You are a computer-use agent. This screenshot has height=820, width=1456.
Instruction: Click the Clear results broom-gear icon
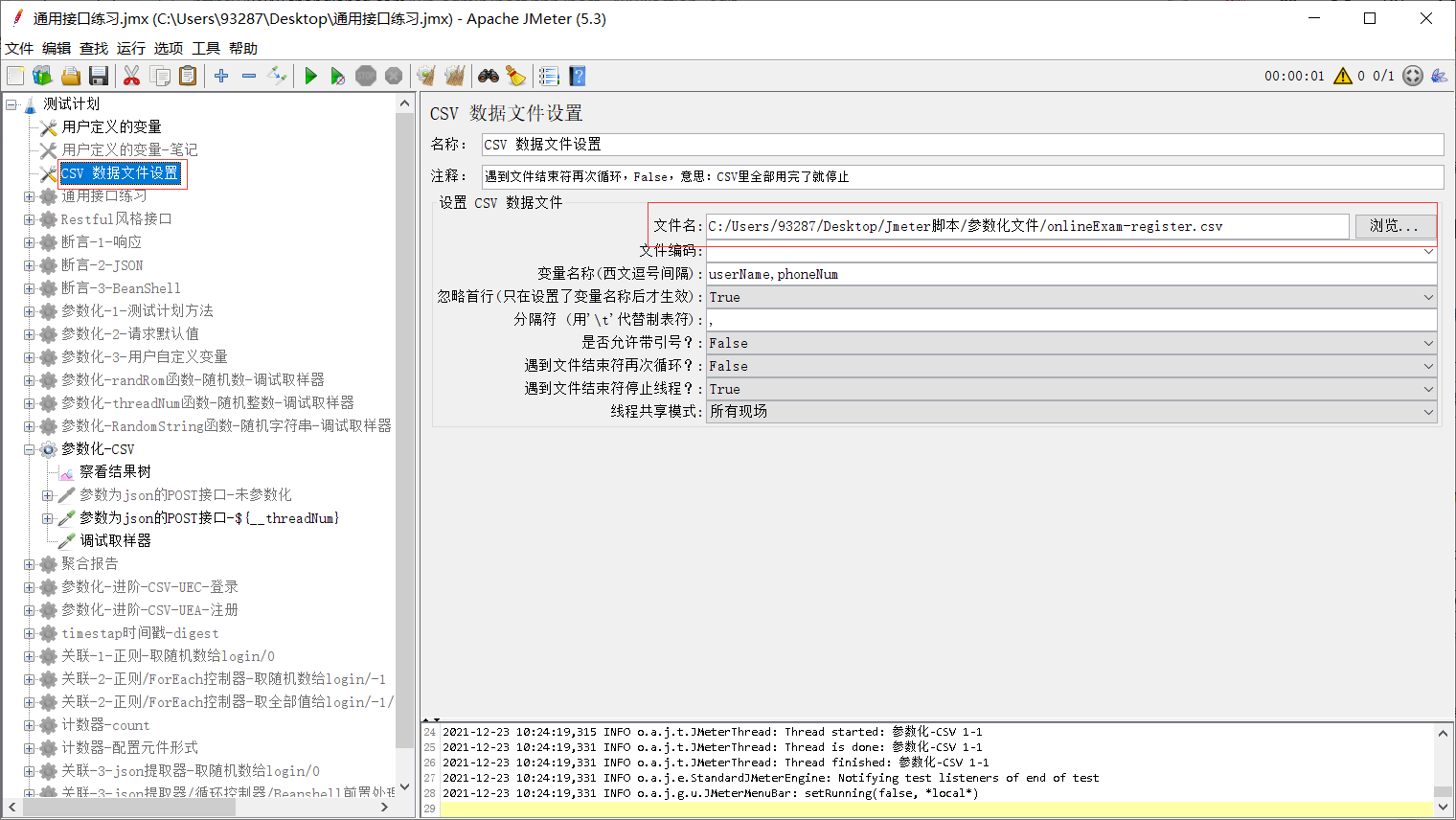[426, 76]
